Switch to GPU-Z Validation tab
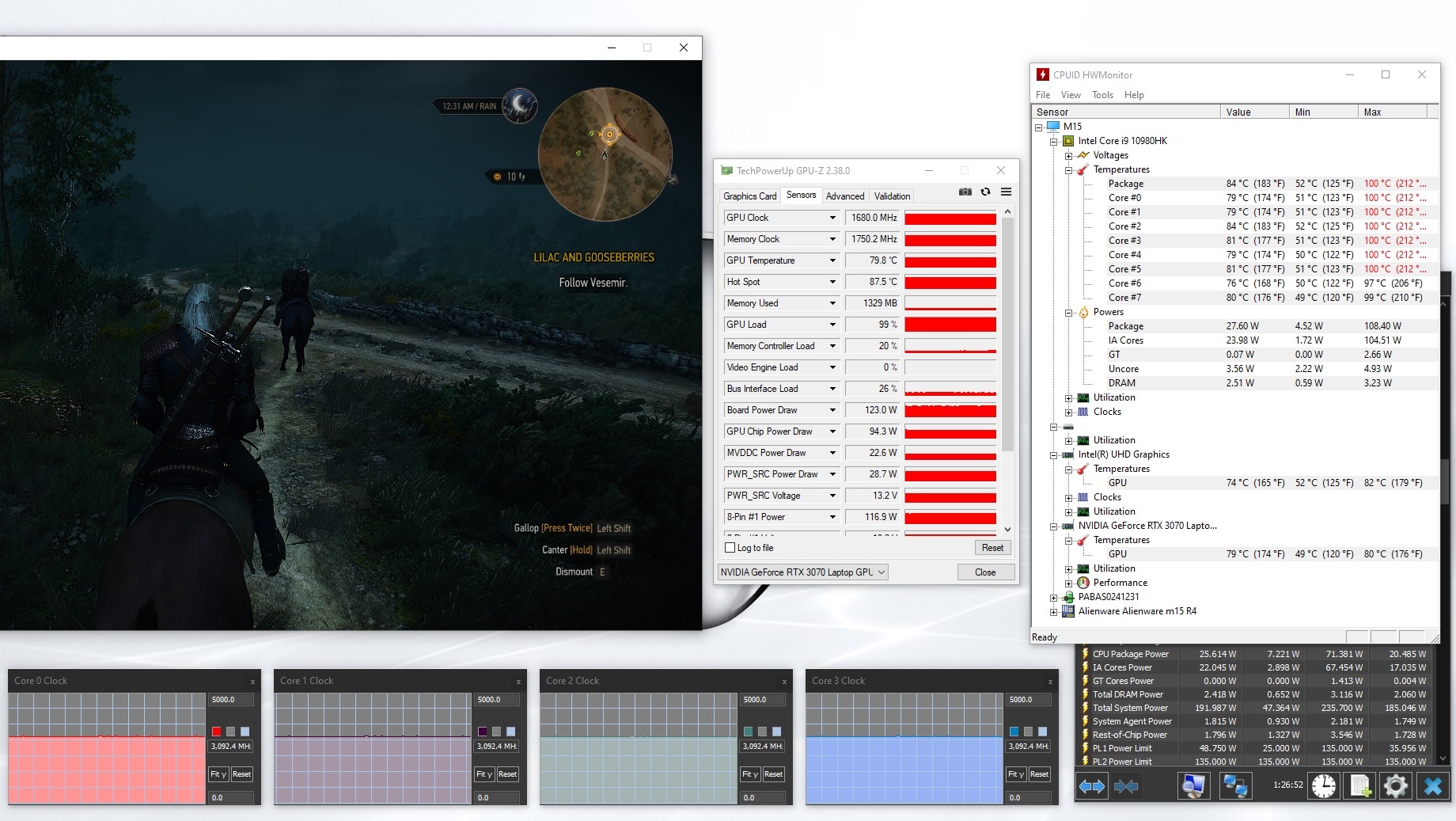This screenshot has height=821, width=1456. 892,196
